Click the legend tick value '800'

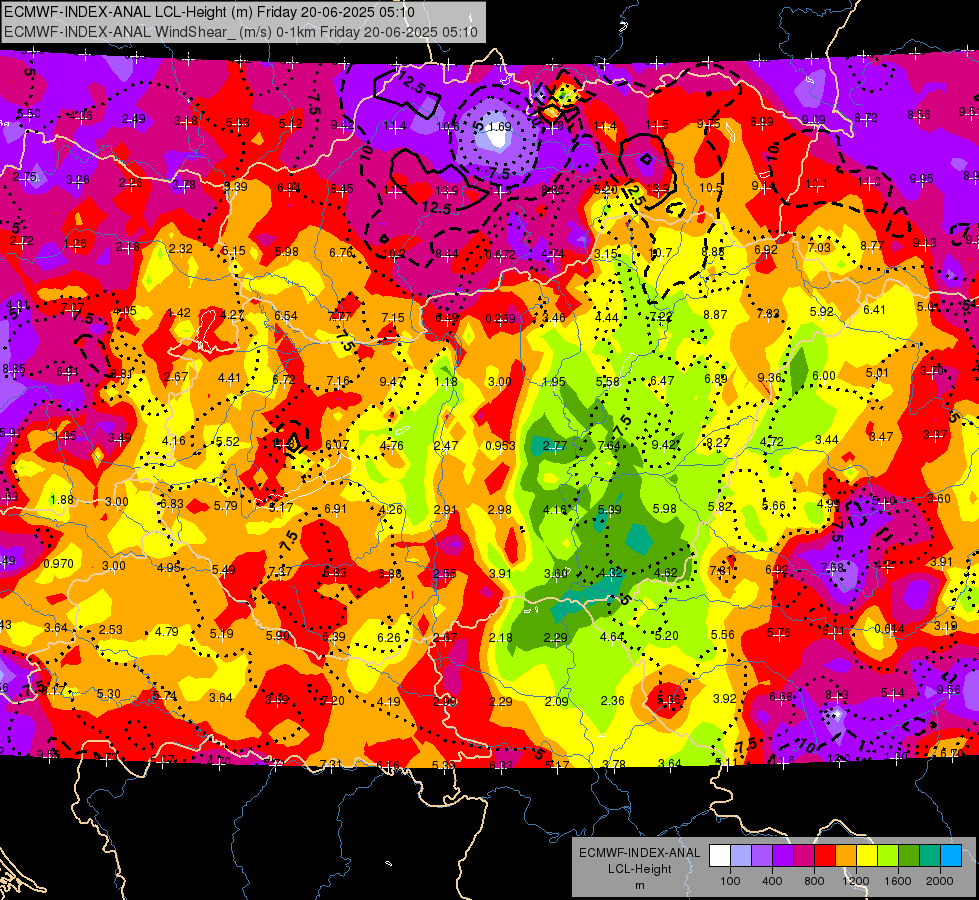click(814, 881)
